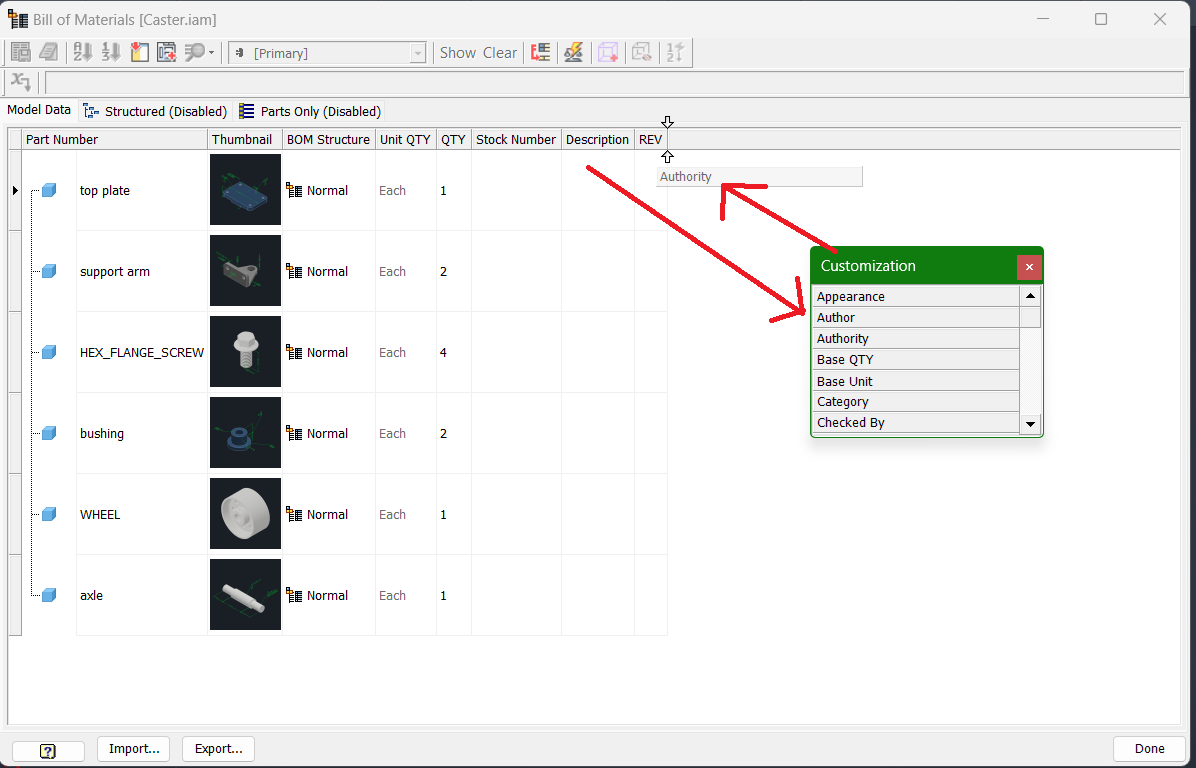Click Done to close the dialog
1196x768 pixels.
1149,749
